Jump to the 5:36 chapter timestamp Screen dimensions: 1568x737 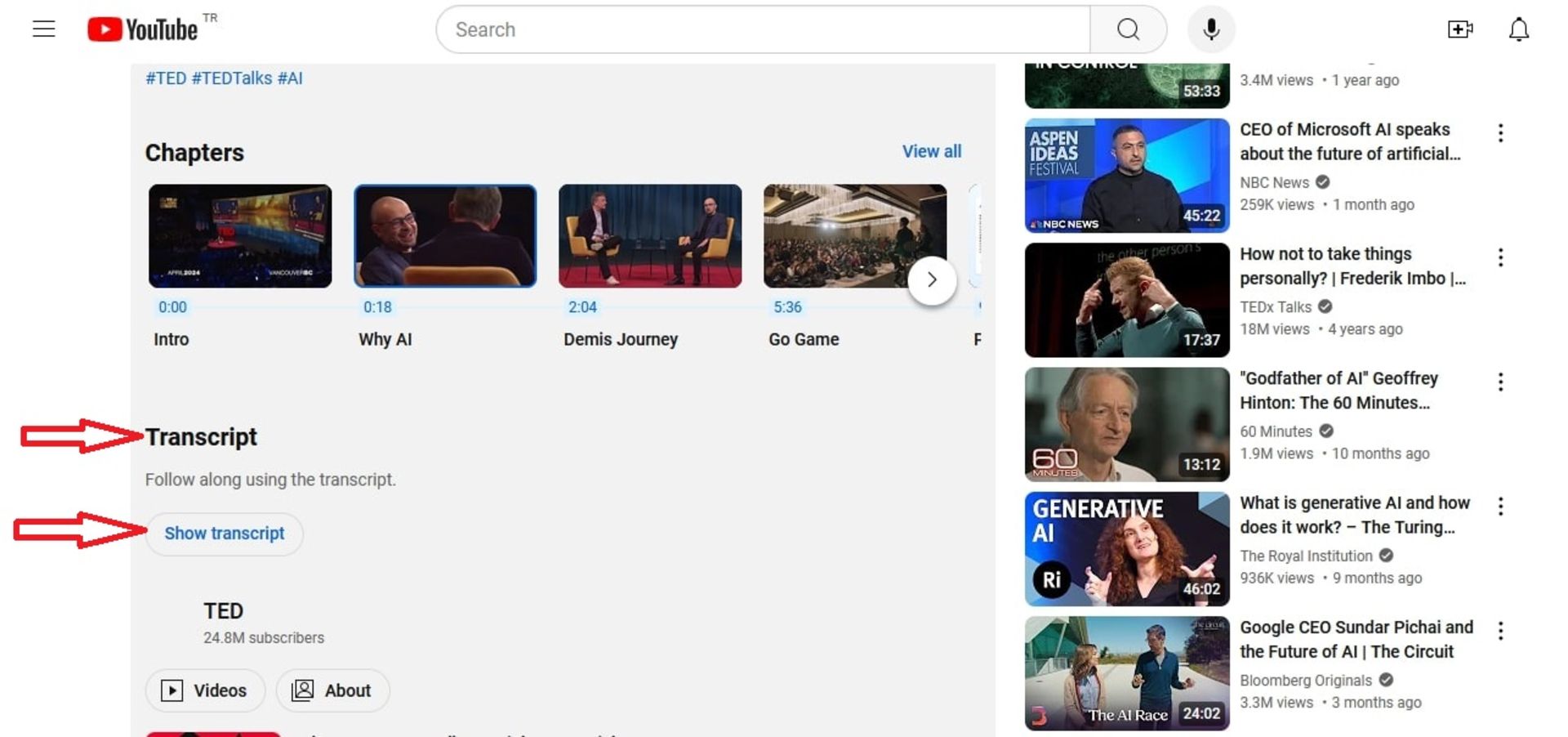click(x=787, y=307)
